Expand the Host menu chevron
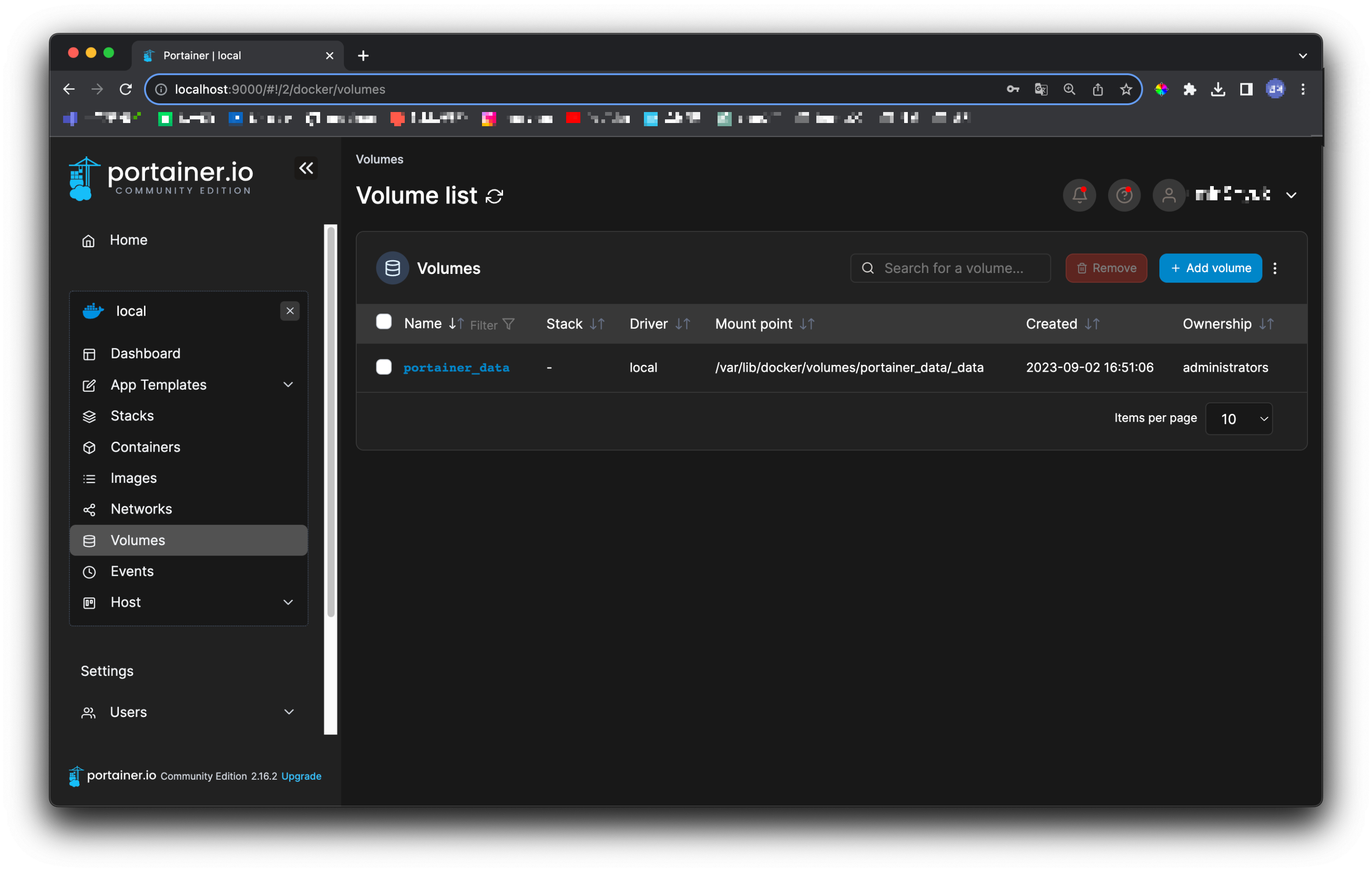Viewport: 1372px width, 872px height. (x=288, y=602)
